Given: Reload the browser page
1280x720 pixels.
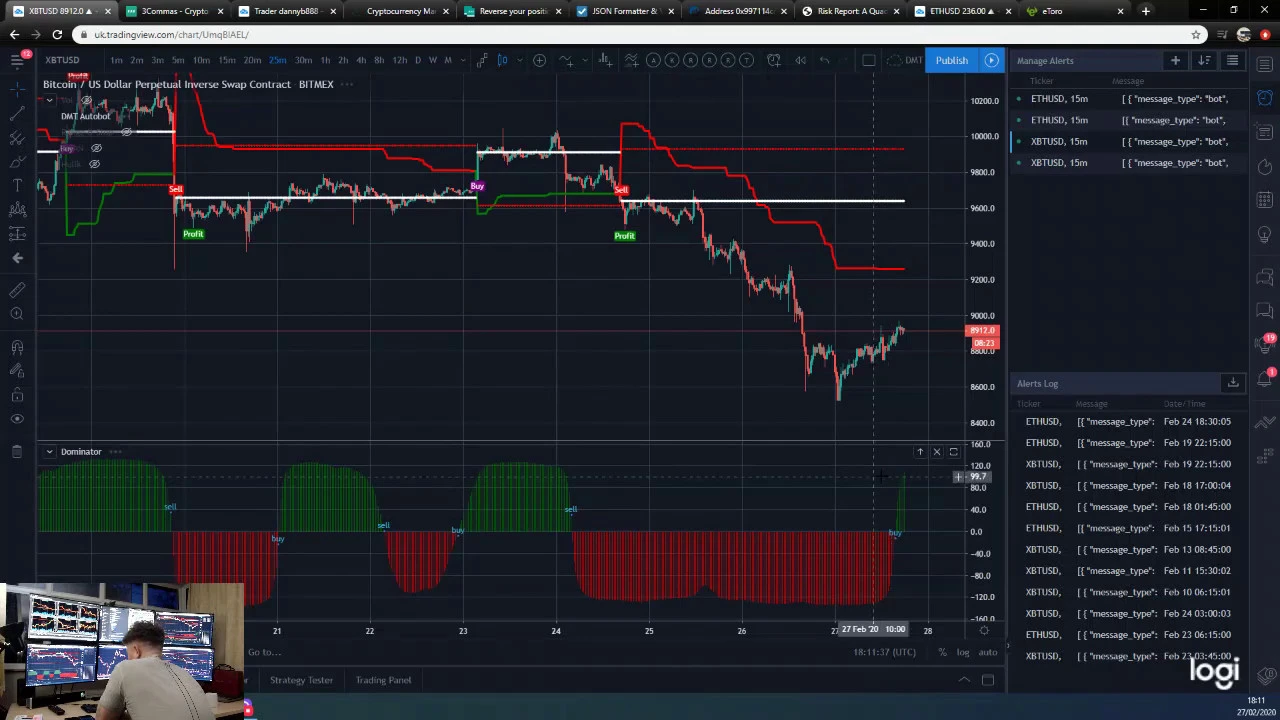Looking at the screenshot, I should click(57, 34).
